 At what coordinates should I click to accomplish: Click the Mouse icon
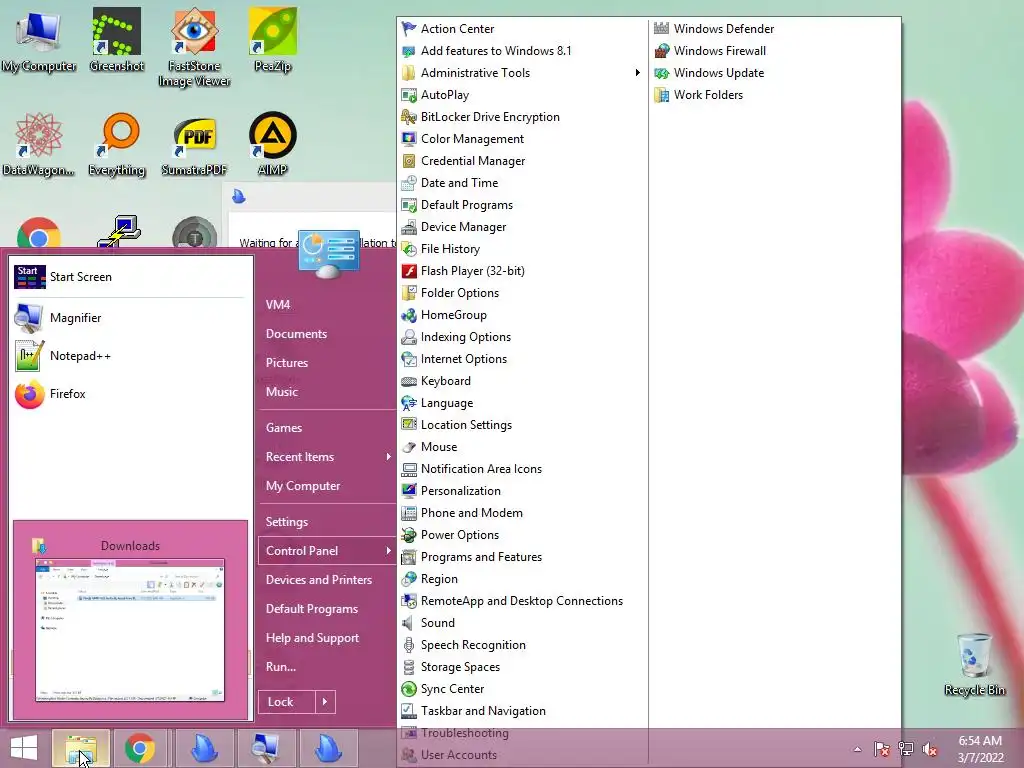click(x=409, y=447)
